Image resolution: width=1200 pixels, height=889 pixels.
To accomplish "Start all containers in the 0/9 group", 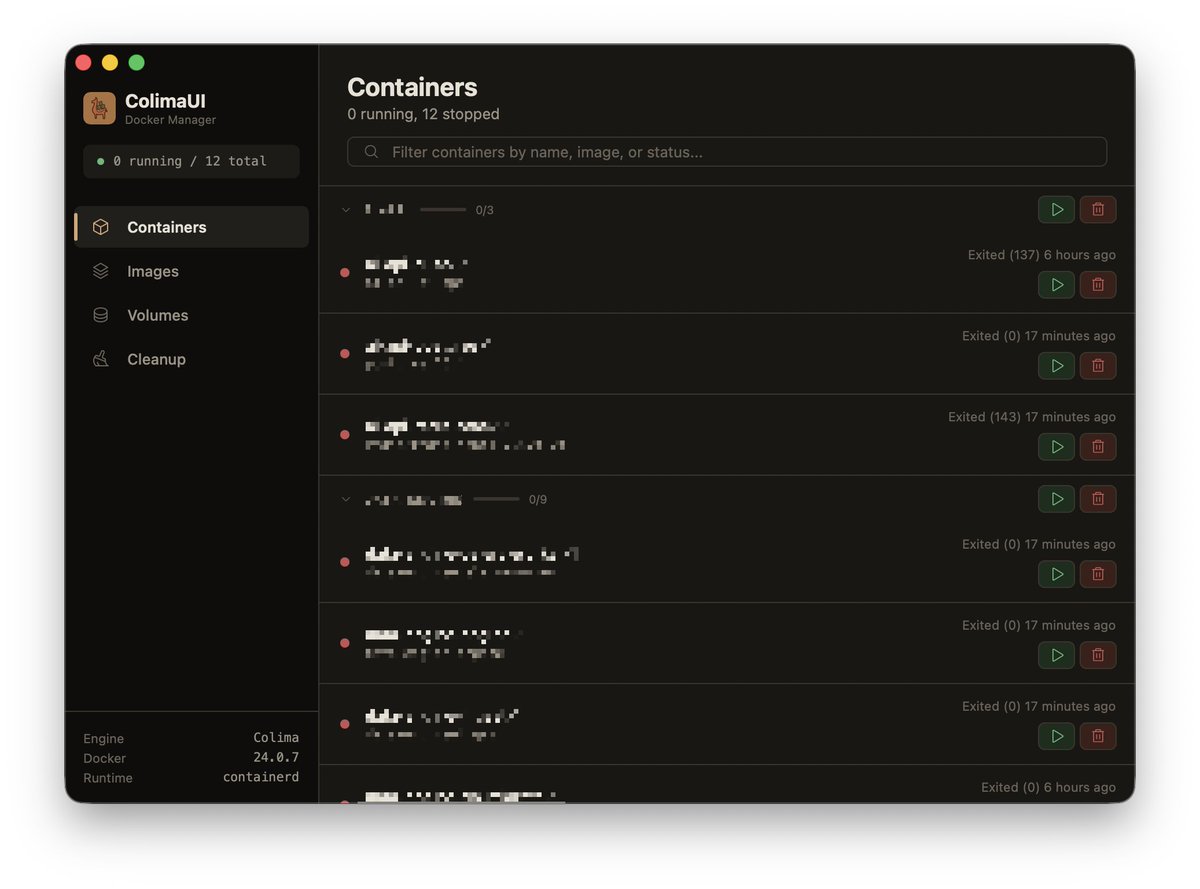I will [x=1057, y=498].
